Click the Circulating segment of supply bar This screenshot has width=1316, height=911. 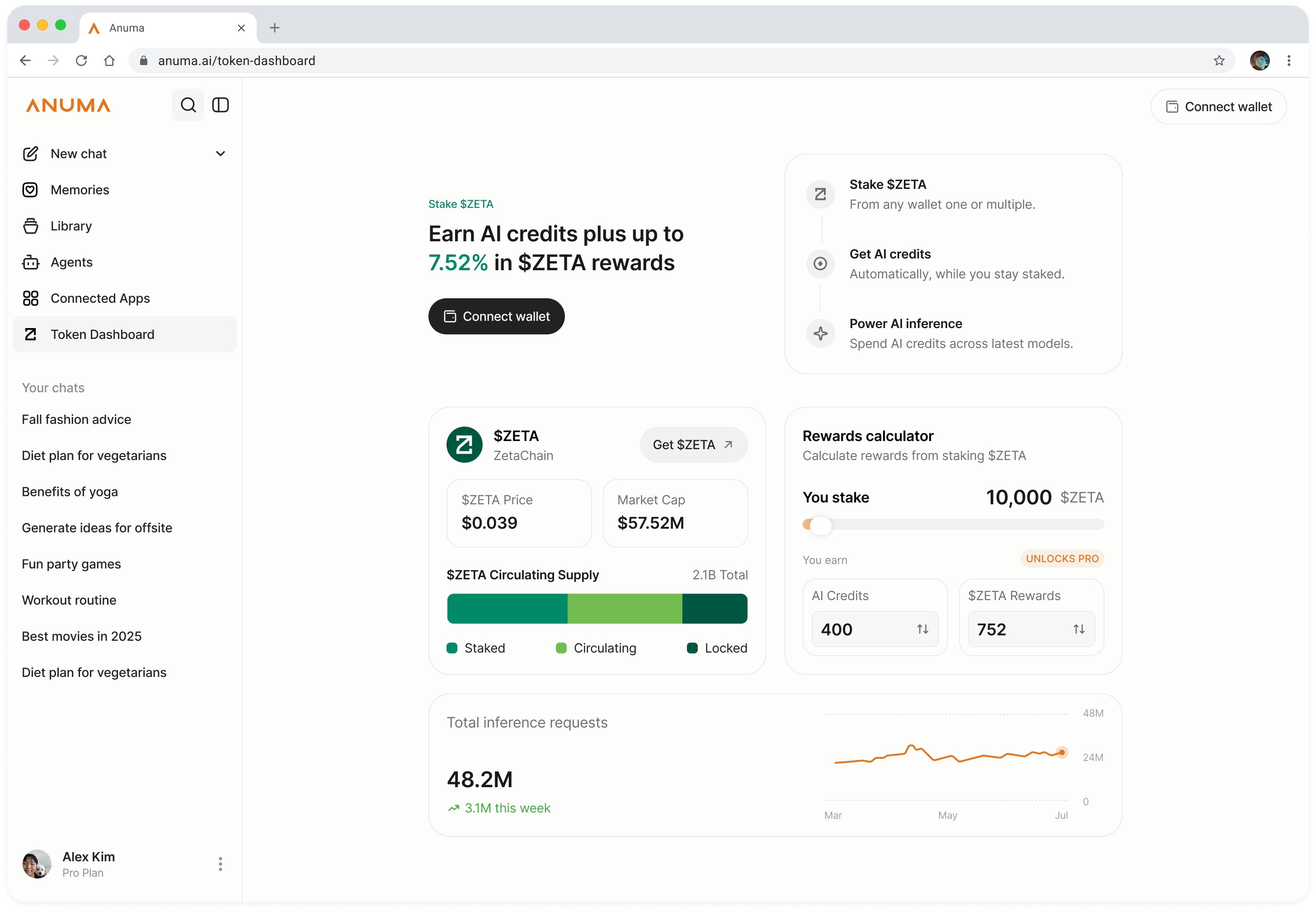click(x=624, y=609)
